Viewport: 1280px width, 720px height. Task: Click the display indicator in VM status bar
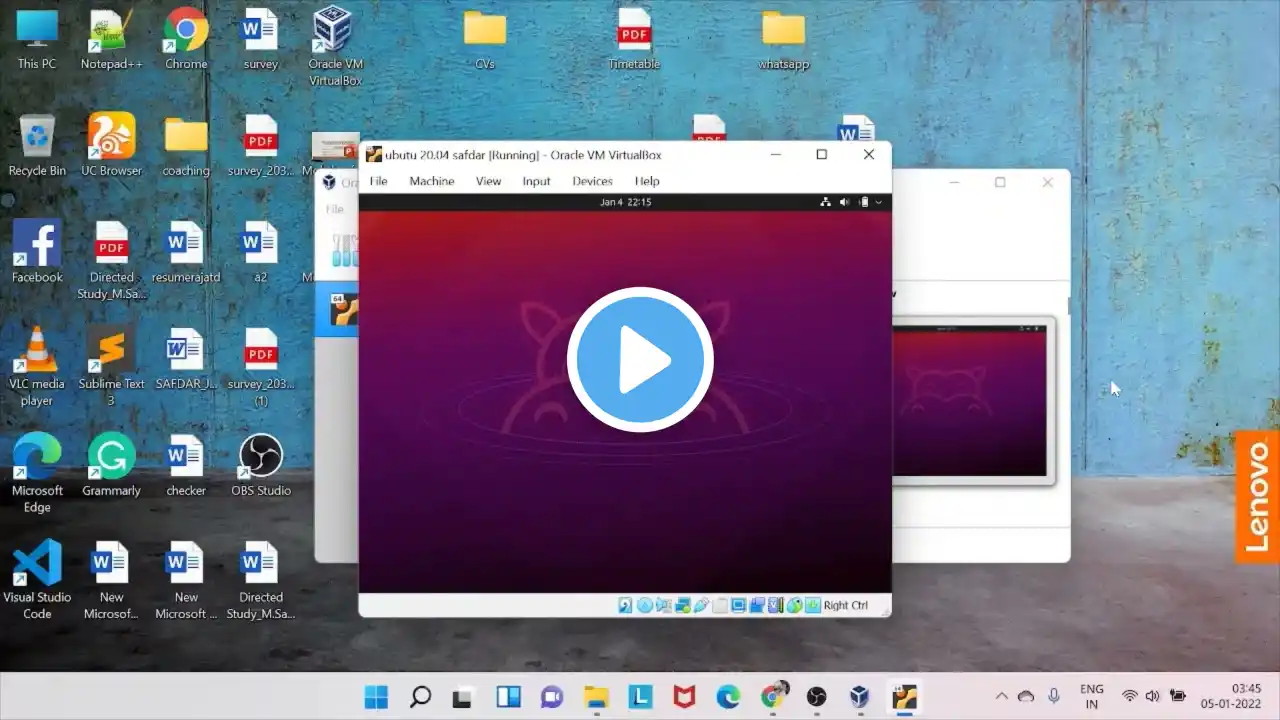[x=738, y=605]
